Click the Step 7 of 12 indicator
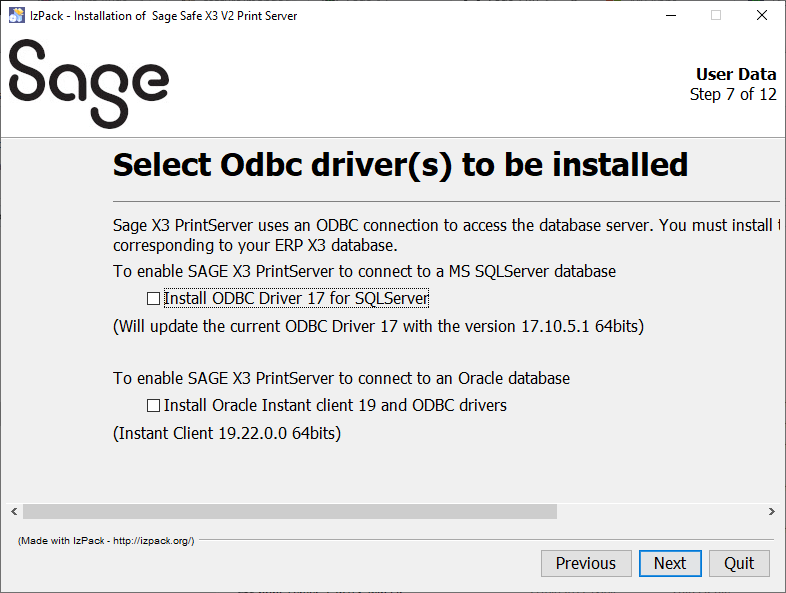The width and height of the screenshot is (786, 593). [x=733, y=95]
